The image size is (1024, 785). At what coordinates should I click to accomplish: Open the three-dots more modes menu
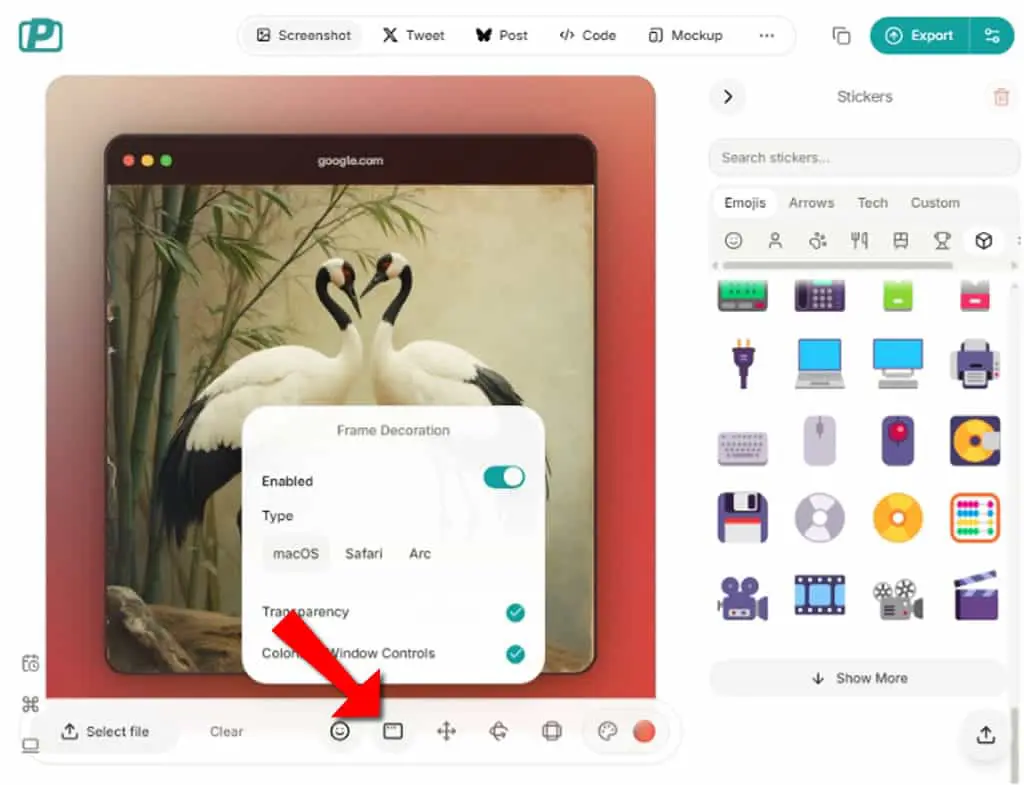(x=767, y=35)
